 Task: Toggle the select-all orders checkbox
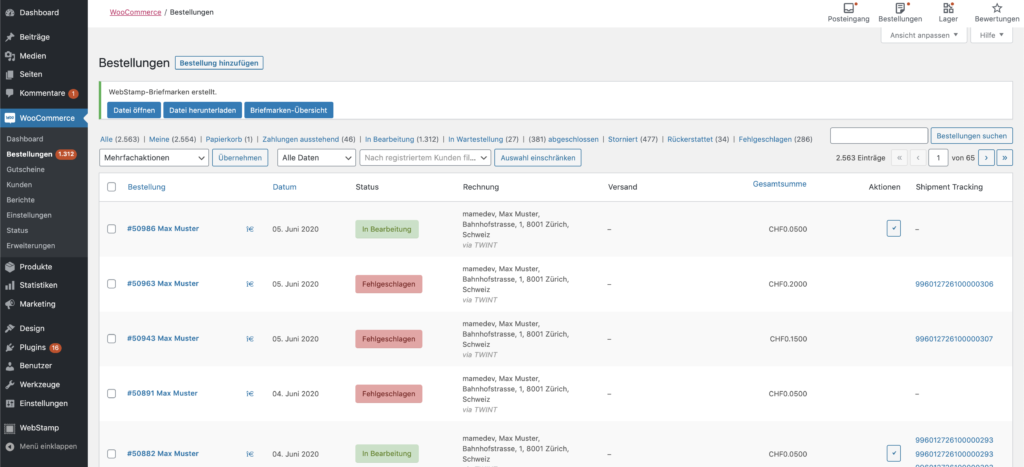[112, 187]
